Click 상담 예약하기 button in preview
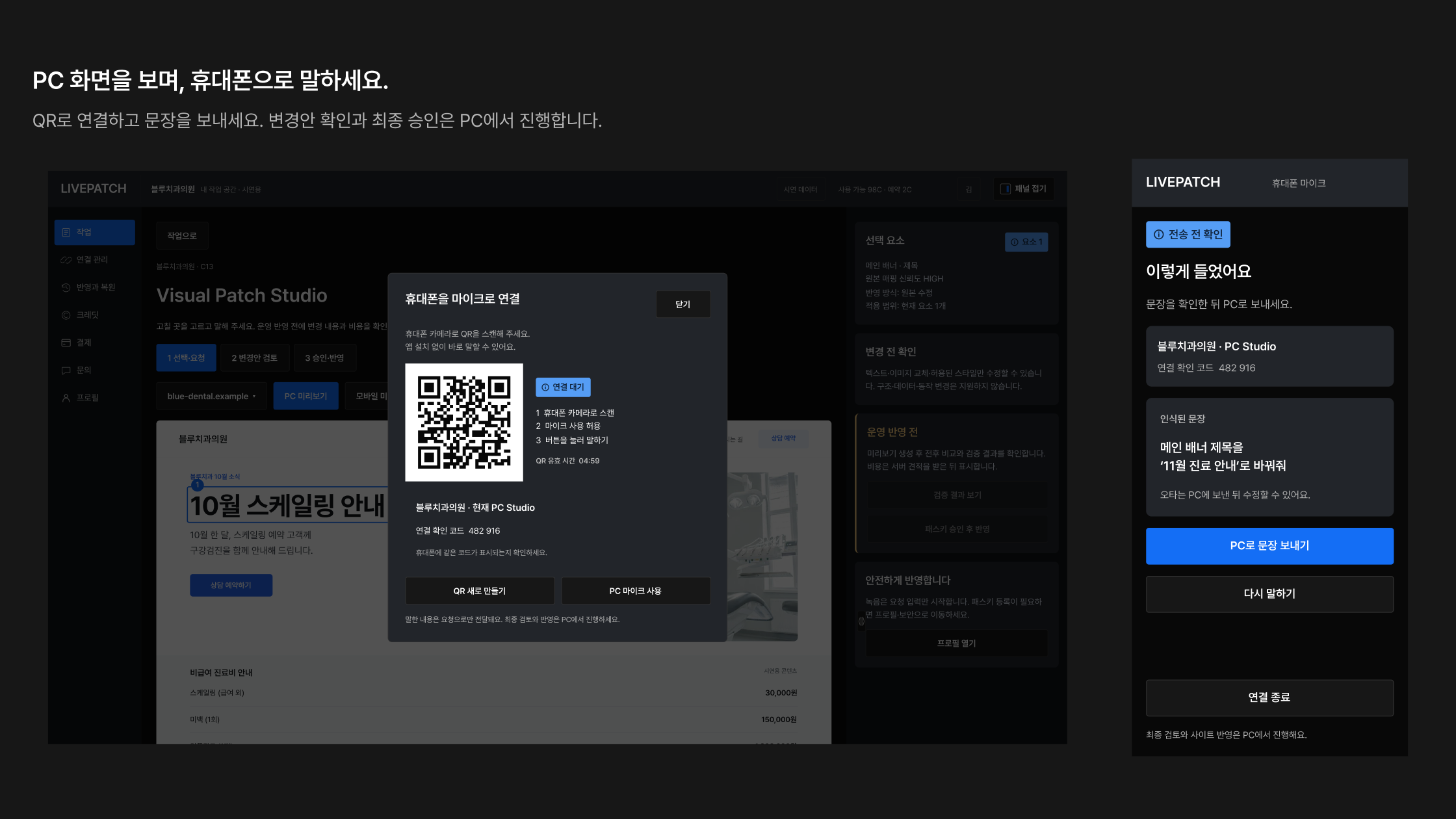 231,586
